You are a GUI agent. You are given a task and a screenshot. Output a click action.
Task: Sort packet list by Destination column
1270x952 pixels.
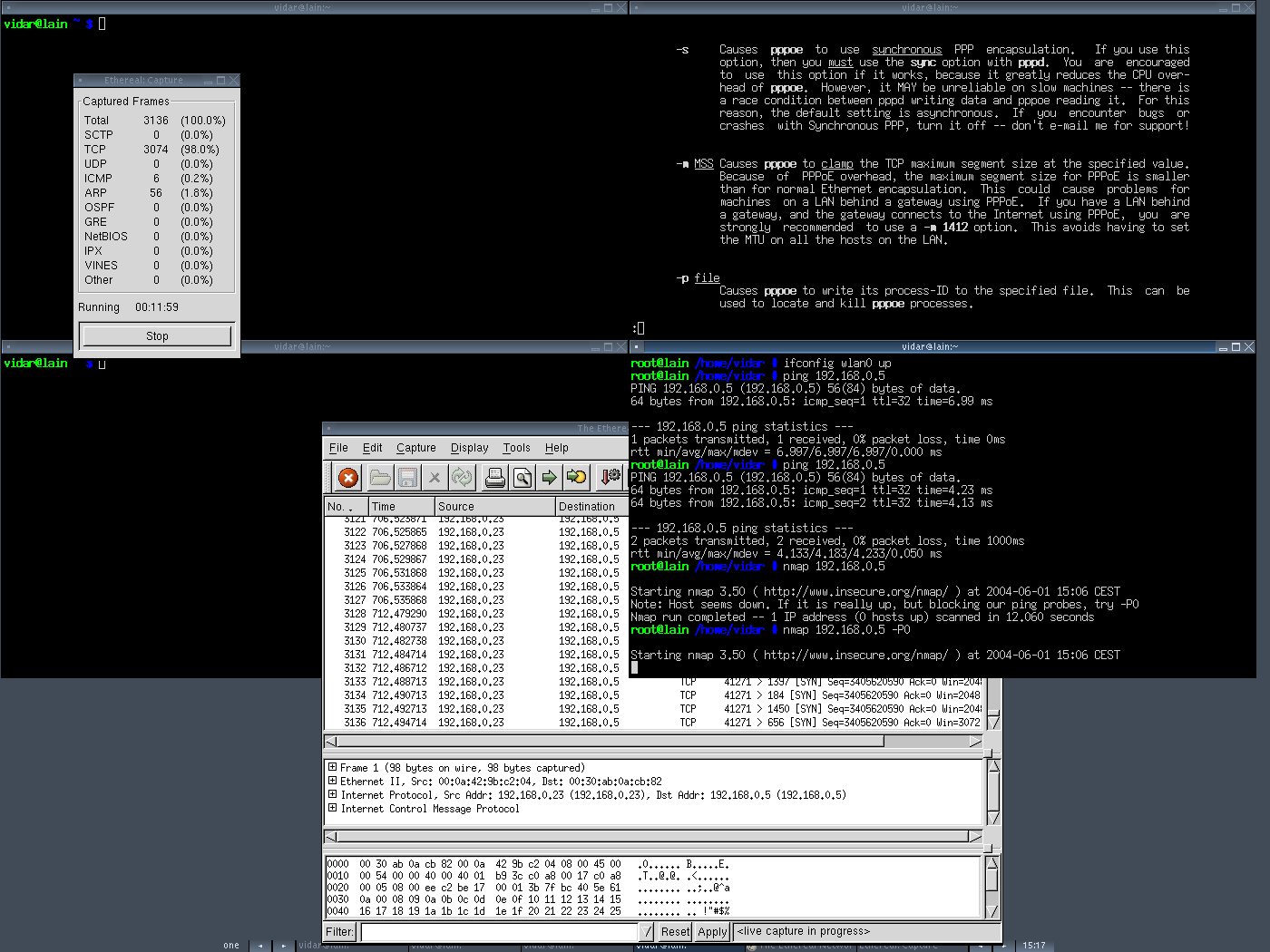[591, 507]
